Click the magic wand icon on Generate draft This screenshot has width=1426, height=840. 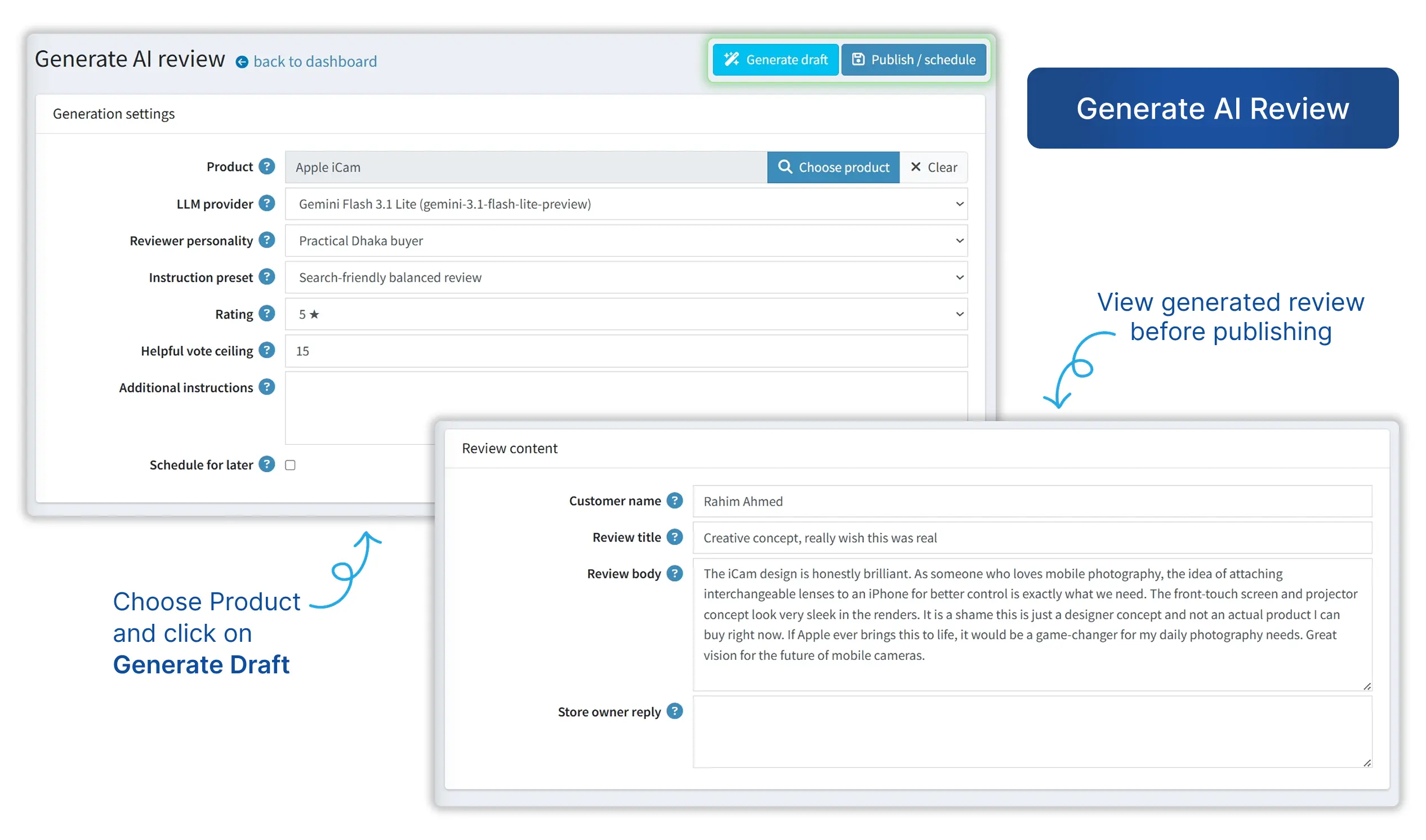click(732, 59)
